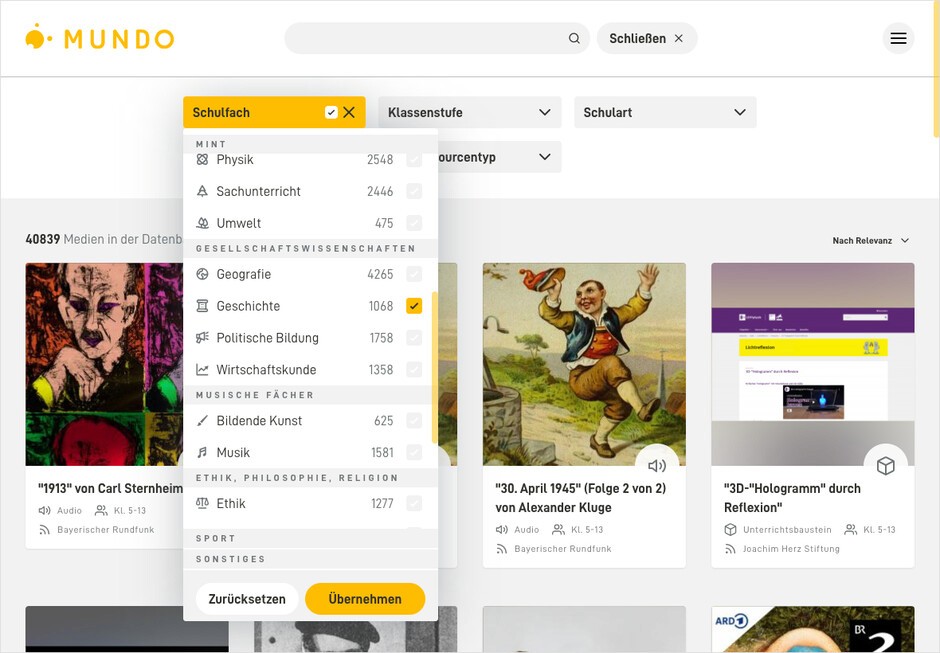Image resolution: width=940 pixels, height=653 pixels.
Task: Click audio badge on "30. April 1945" card
Action: click(x=657, y=466)
